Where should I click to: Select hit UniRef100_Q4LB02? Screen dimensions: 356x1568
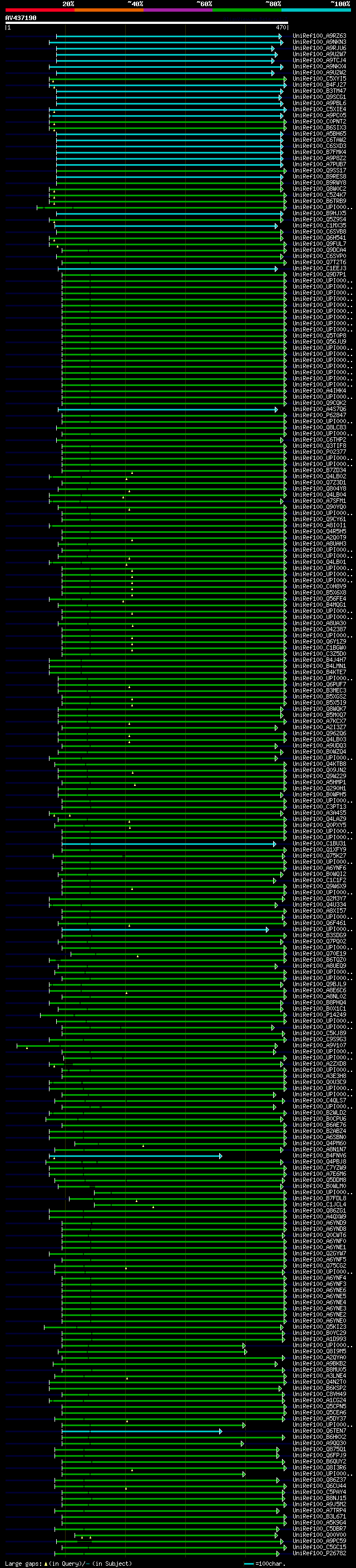click(319, 477)
